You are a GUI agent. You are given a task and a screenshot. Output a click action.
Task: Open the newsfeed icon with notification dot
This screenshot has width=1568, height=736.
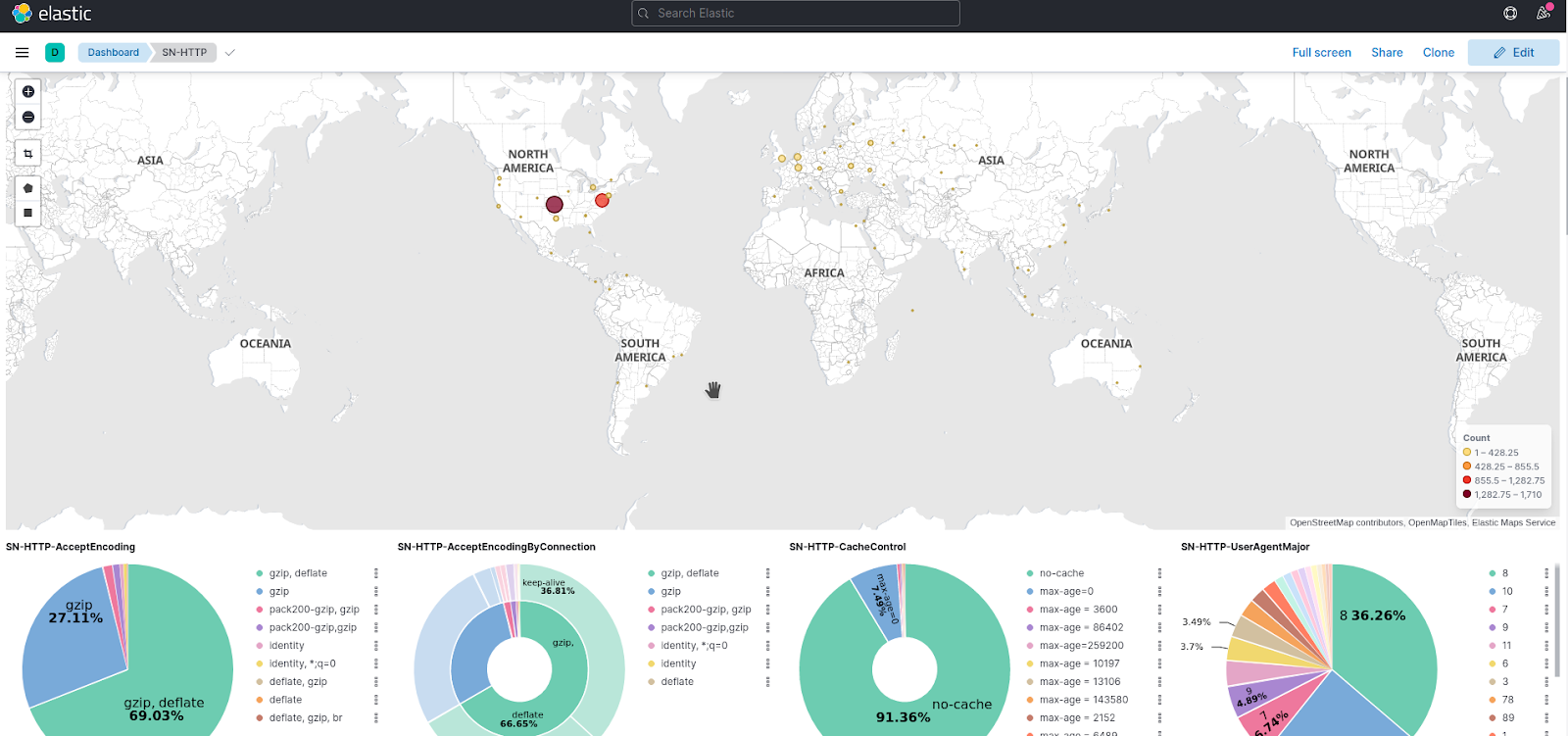coord(1543,14)
